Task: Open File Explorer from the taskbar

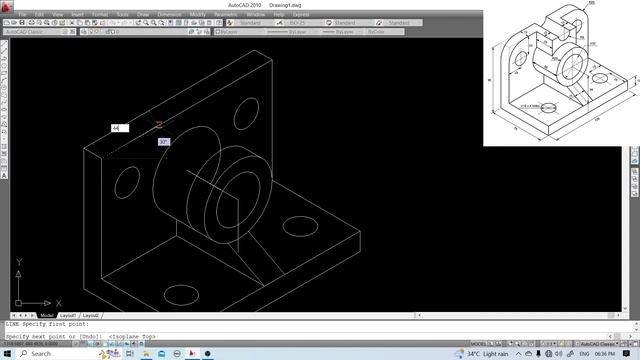Action: tap(146, 353)
